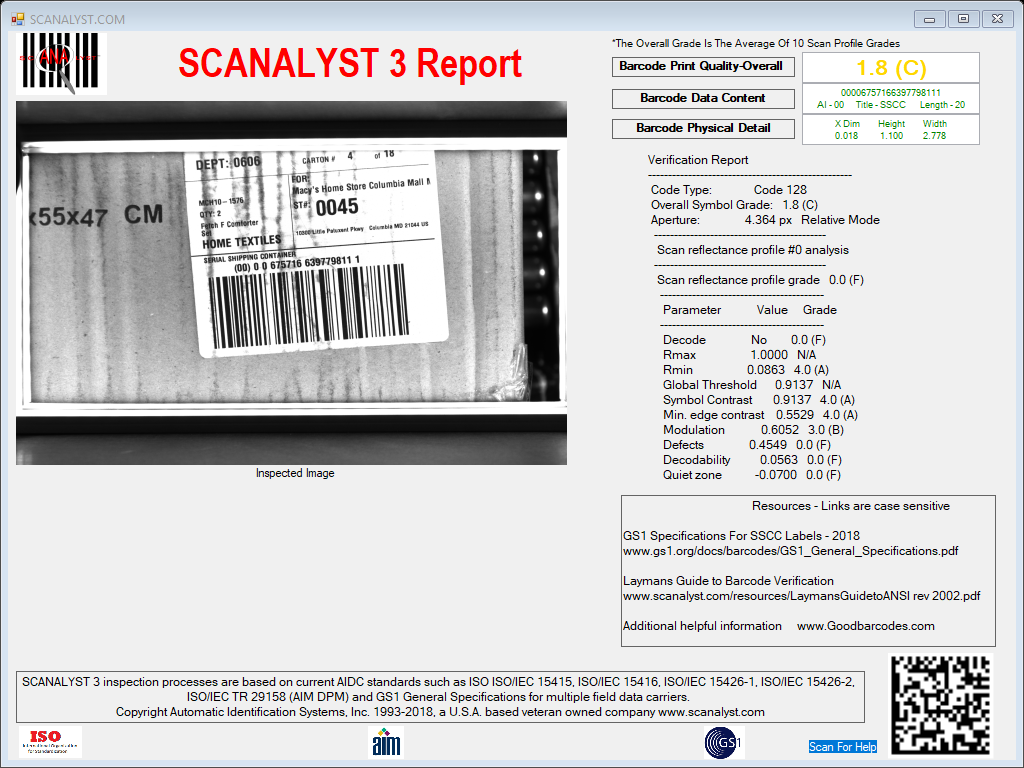Viewport: 1024px width, 768px height.
Task: Click the SCANALYST 3 Report heading
Action: pyautogui.click(x=350, y=63)
